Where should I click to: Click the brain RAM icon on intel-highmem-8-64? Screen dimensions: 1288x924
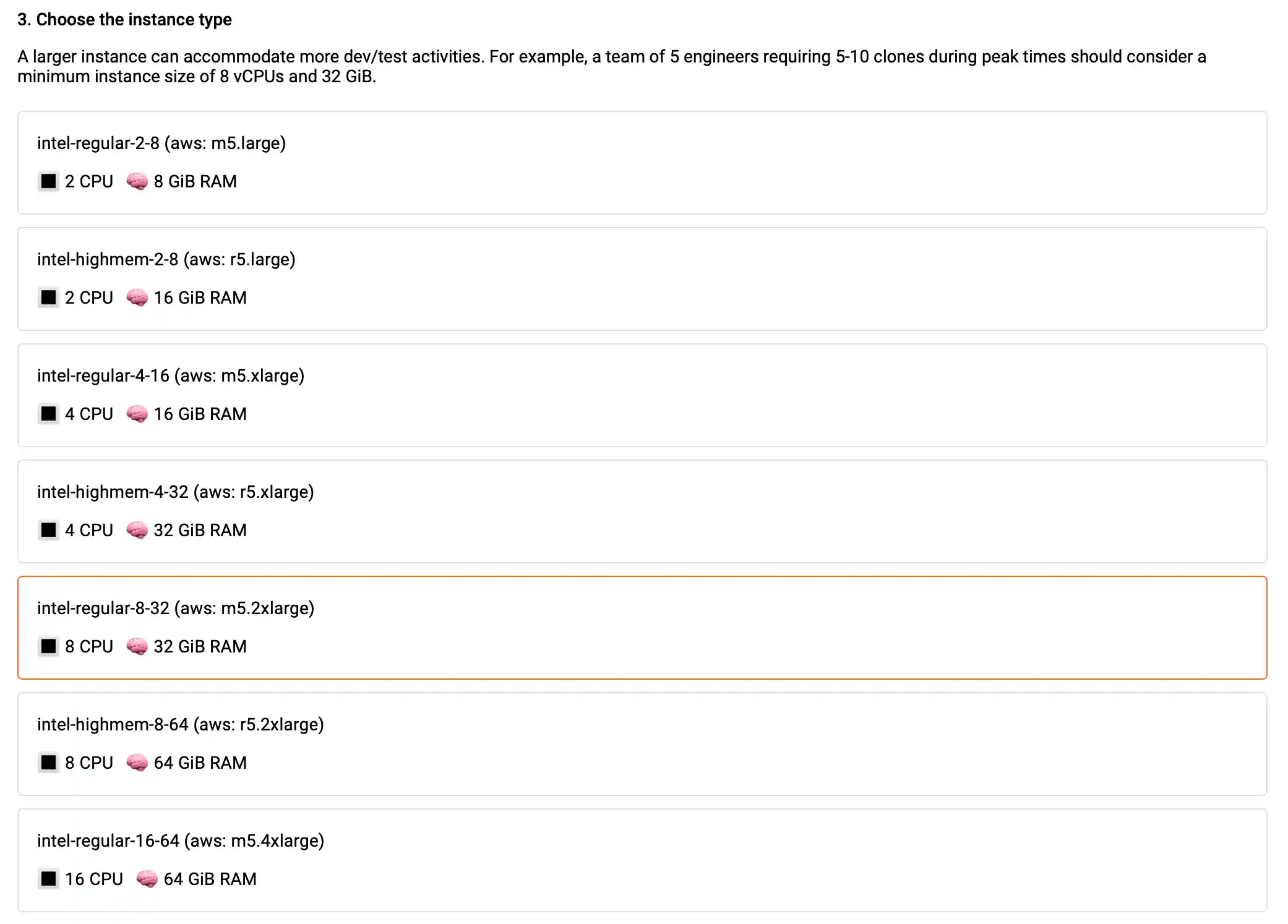(137, 763)
